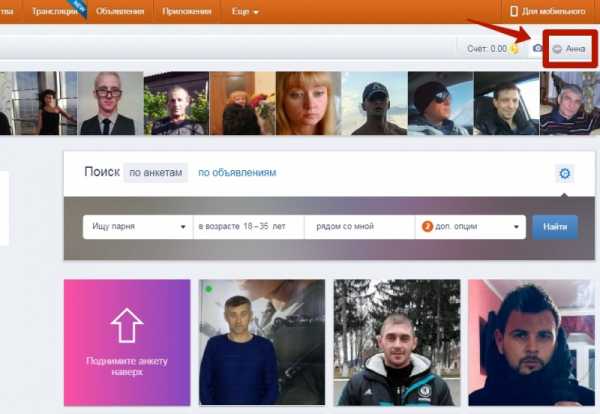The image size is (600, 414).
Task: Click the рядом со мной location field
Action: [x=360, y=227]
